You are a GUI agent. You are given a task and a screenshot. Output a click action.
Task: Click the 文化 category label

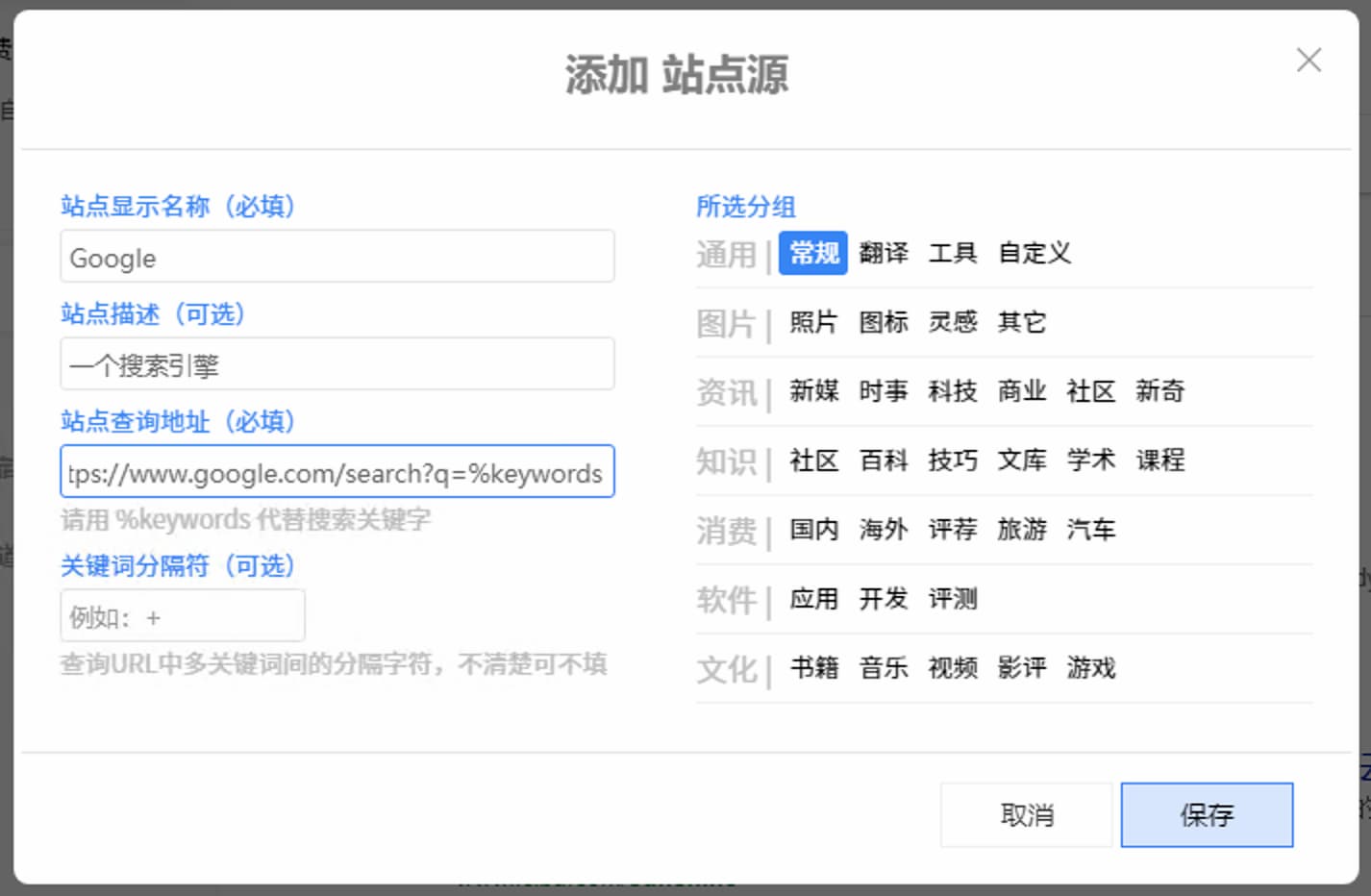point(727,670)
